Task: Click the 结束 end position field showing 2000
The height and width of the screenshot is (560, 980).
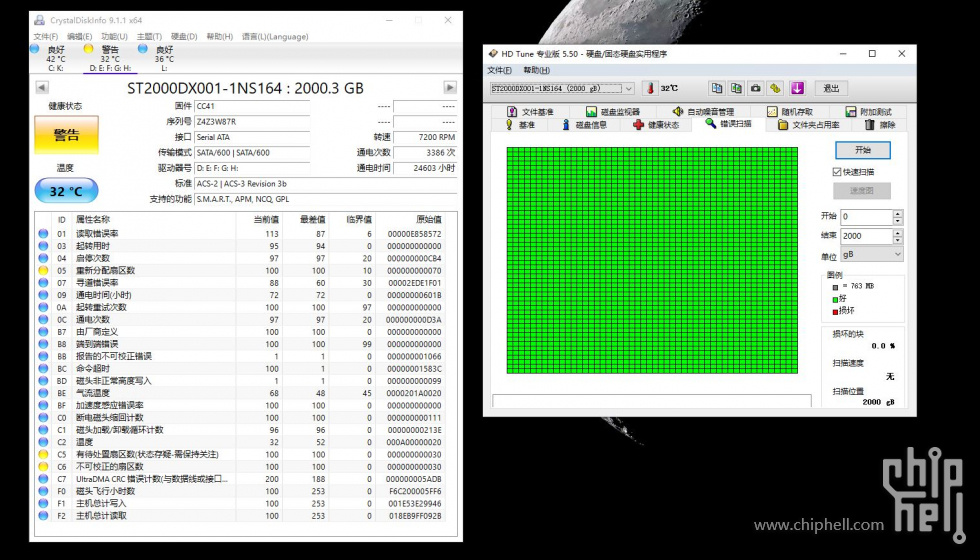Action: coord(866,236)
